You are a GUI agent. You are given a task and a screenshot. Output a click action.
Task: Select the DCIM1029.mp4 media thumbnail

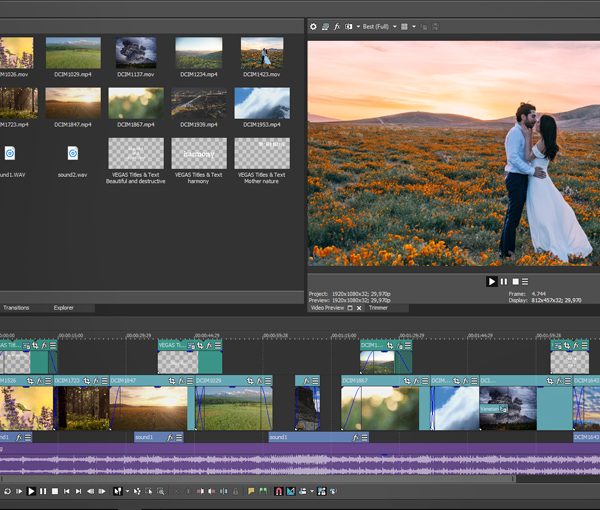(x=73, y=53)
